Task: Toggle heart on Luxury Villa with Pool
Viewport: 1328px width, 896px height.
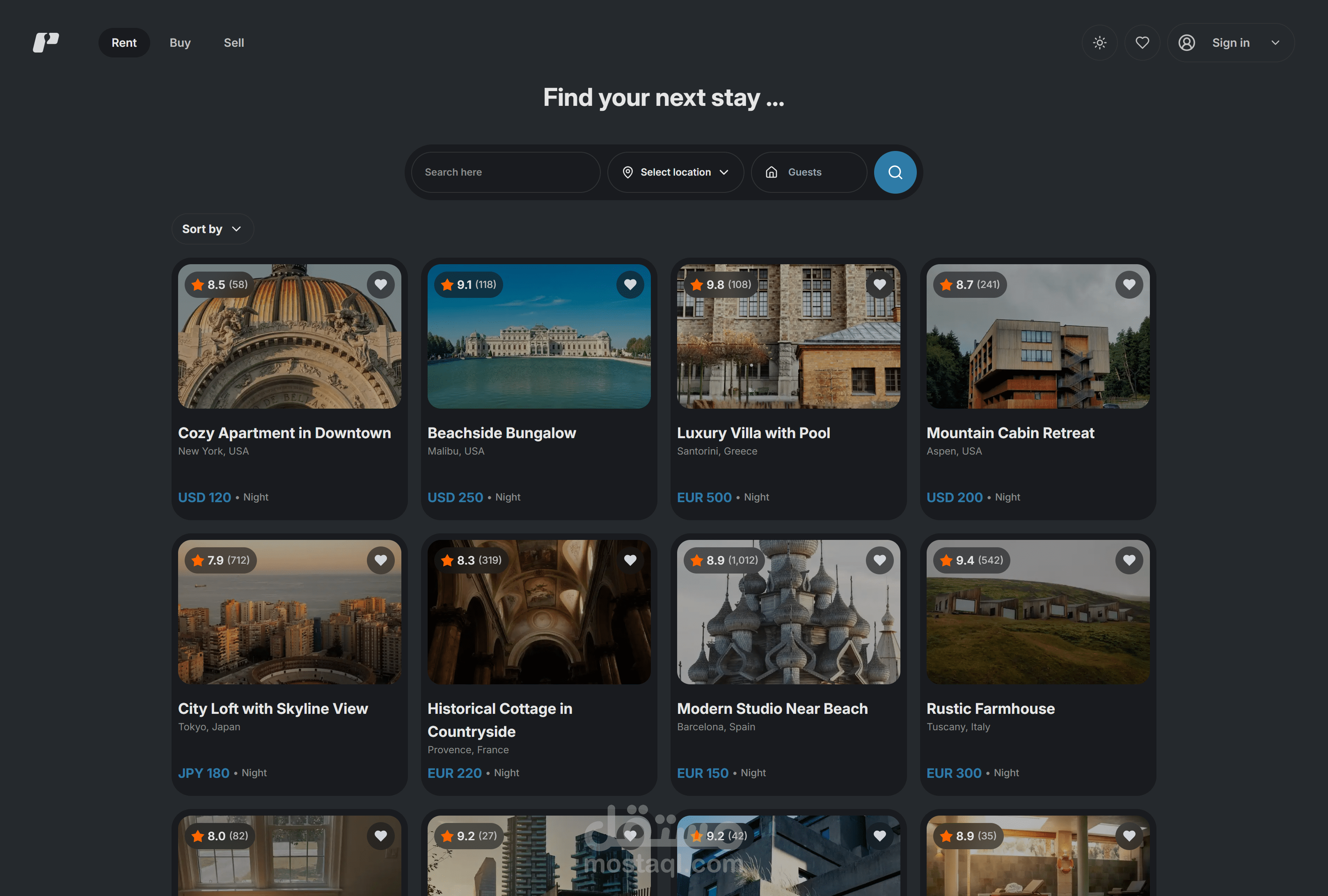Action: click(x=879, y=285)
